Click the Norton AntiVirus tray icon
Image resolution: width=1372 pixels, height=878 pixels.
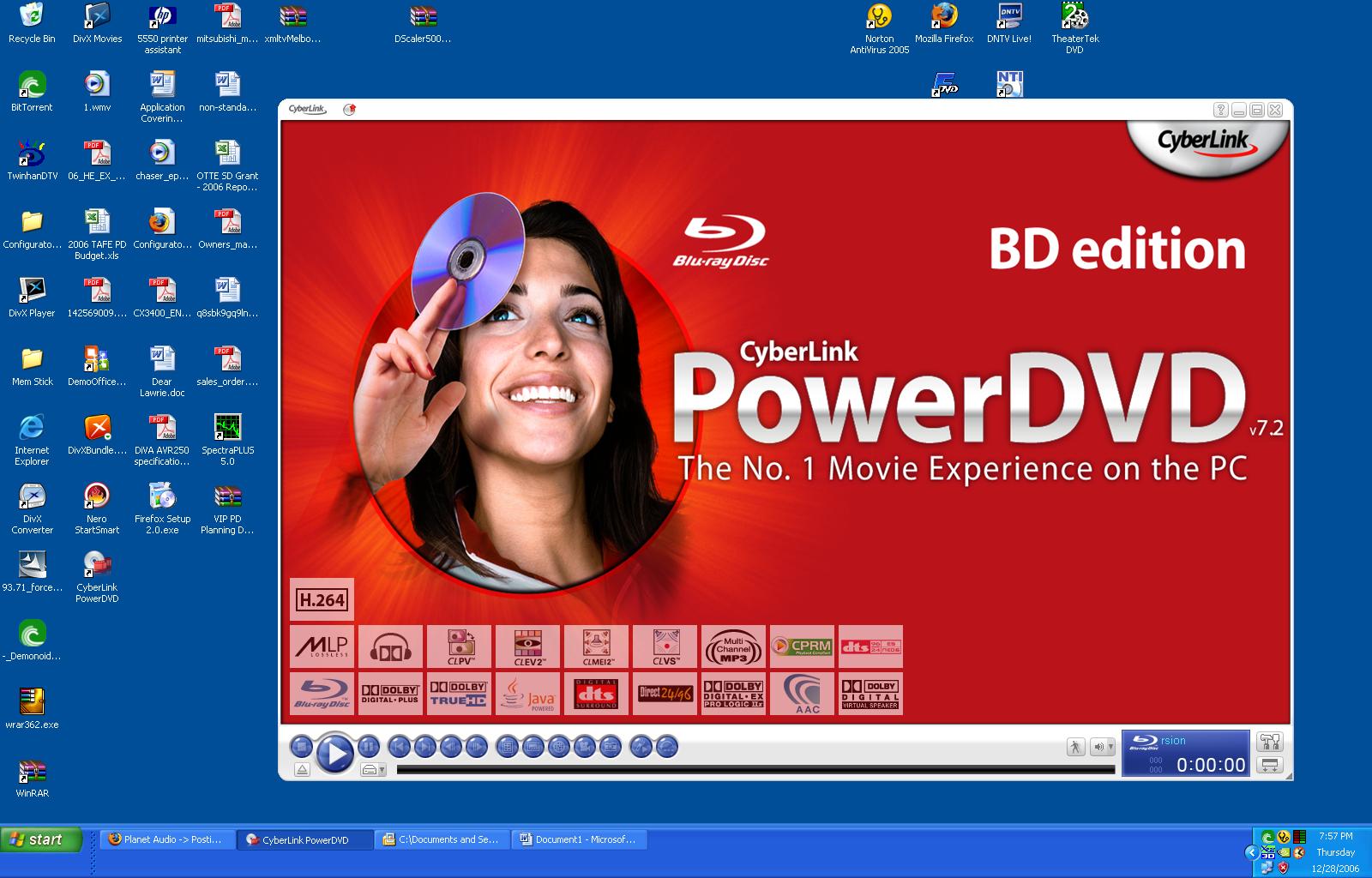pos(1283,837)
